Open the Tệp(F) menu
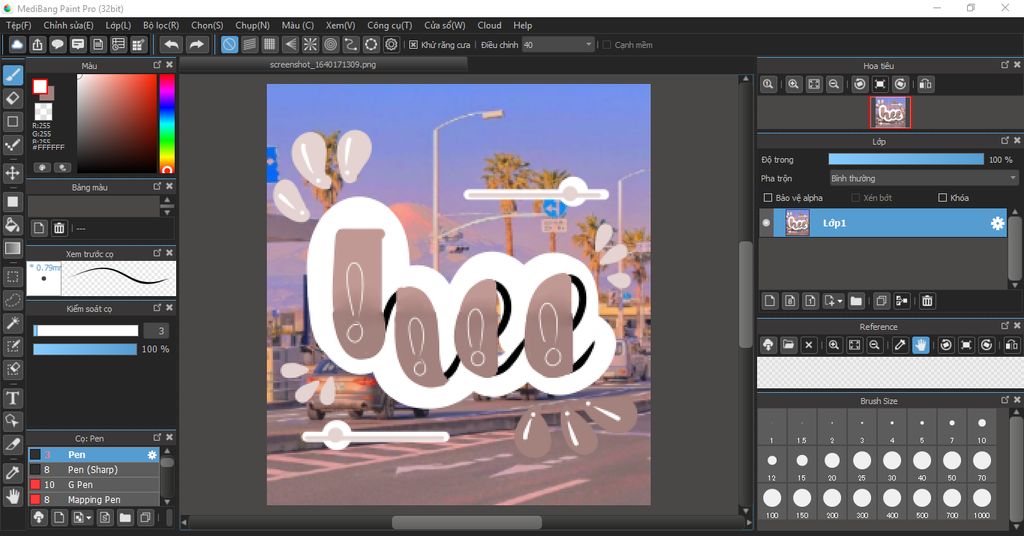The width and height of the screenshot is (1024, 536). (x=18, y=25)
